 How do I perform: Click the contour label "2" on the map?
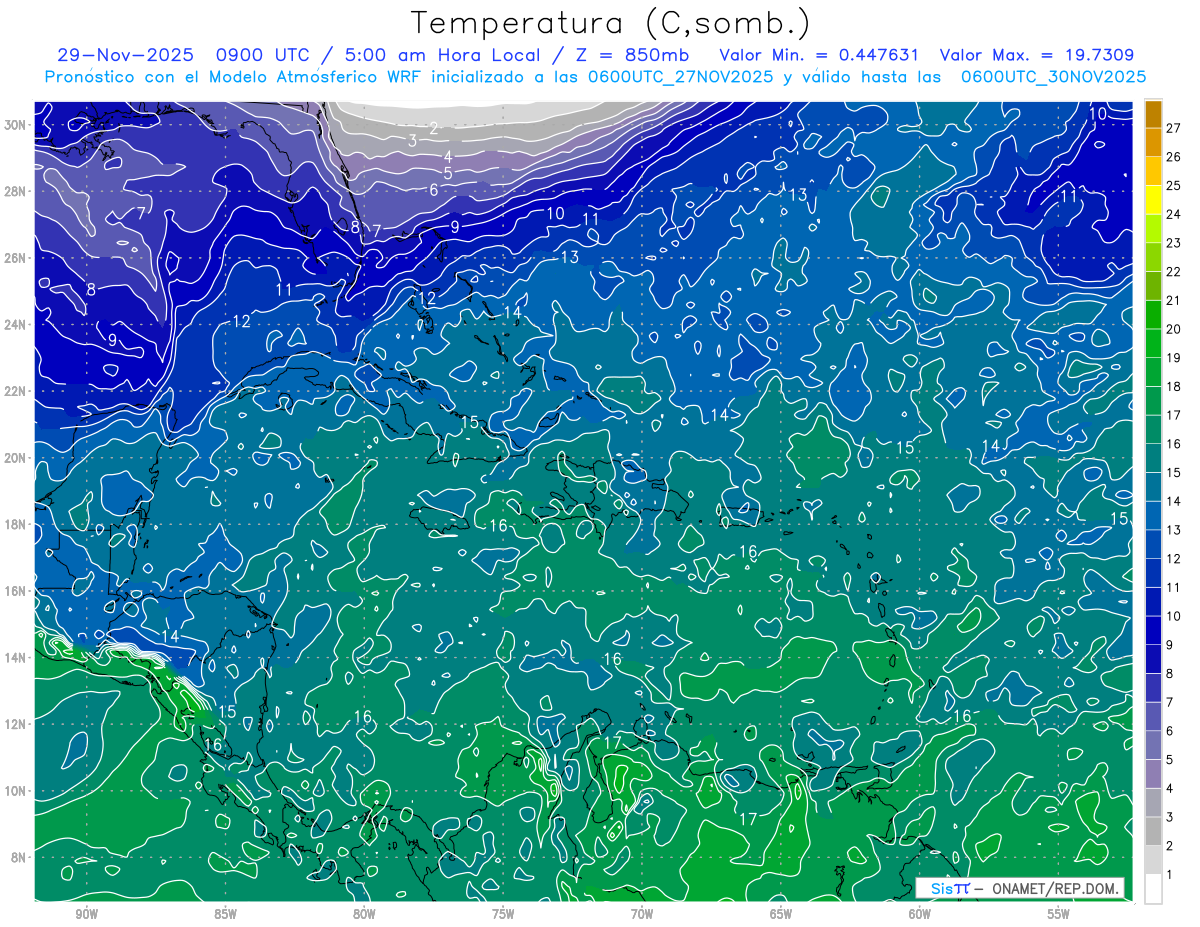tap(434, 128)
